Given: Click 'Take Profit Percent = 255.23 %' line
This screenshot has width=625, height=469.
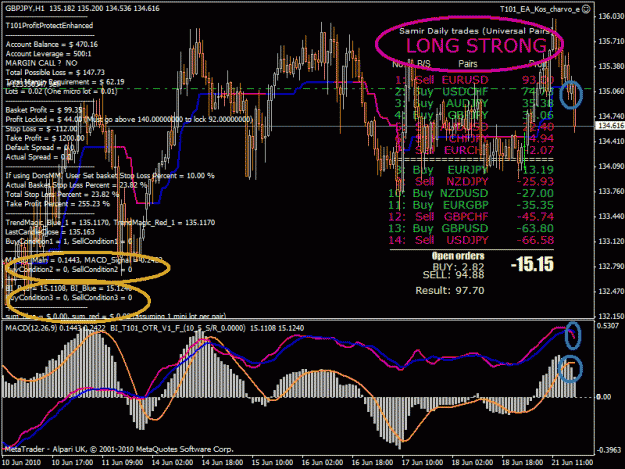Looking at the screenshot, I should click(x=58, y=204).
